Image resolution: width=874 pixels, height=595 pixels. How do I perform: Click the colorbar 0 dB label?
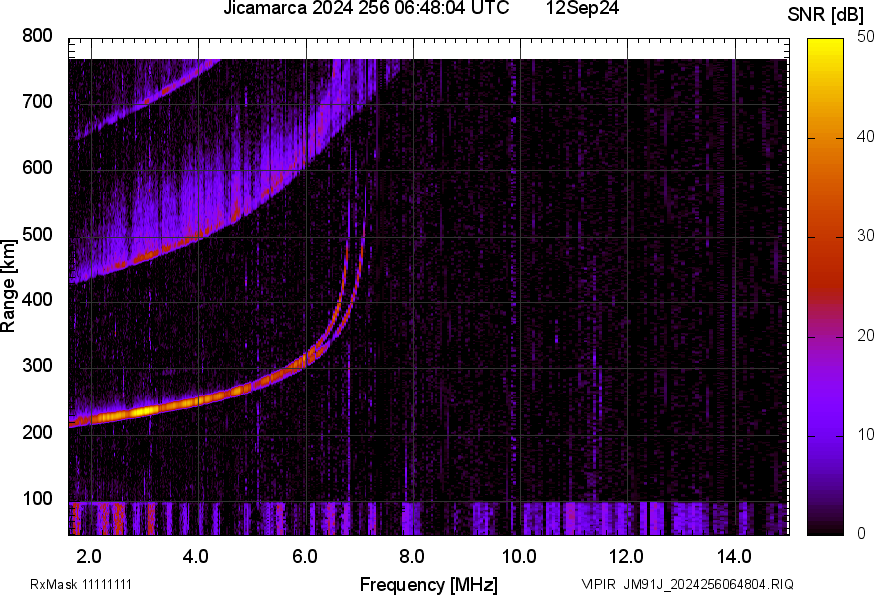(x=862, y=534)
